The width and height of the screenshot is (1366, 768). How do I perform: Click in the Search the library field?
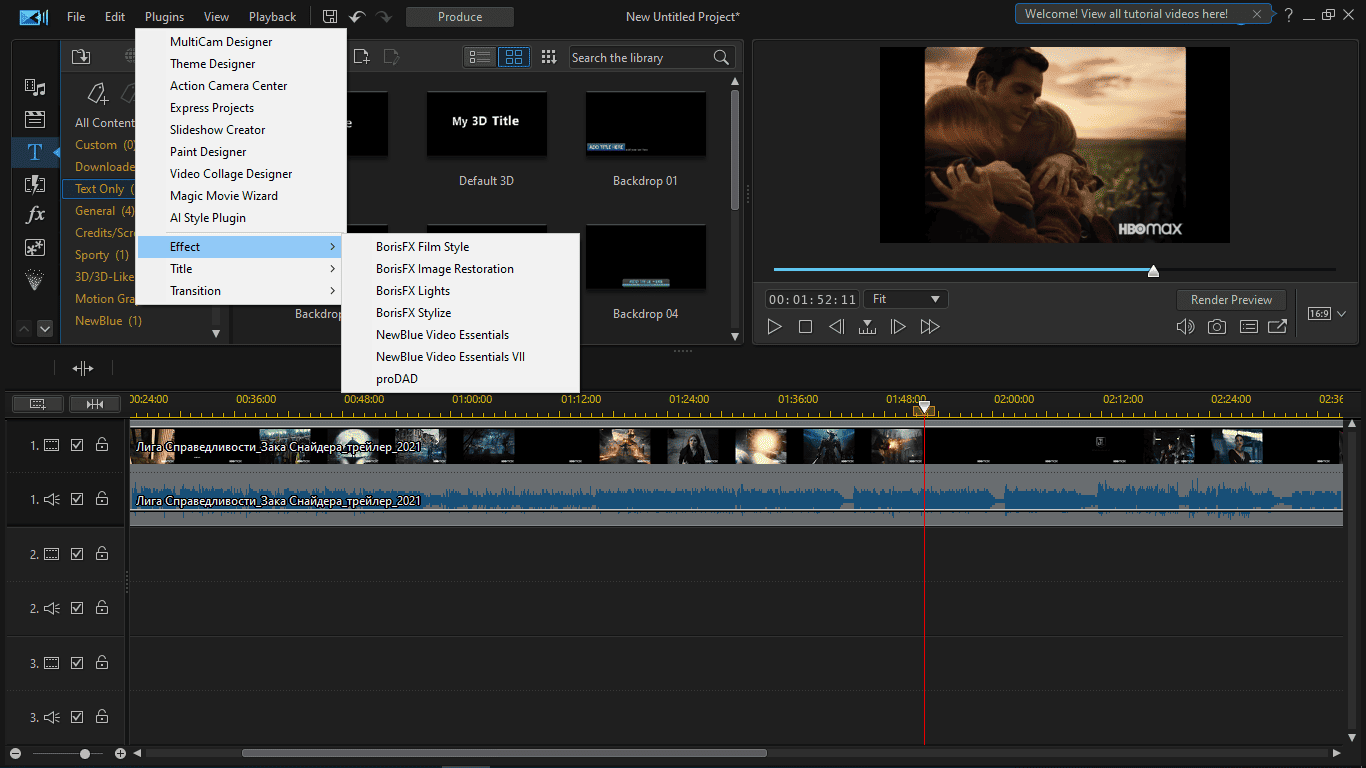click(640, 58)
